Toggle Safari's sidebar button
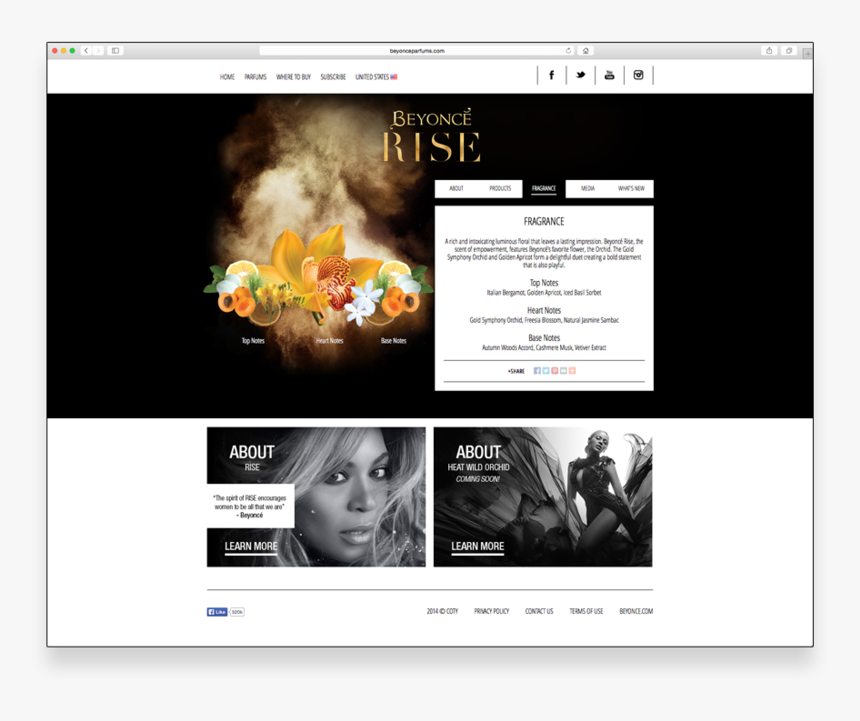This screenshot has width=860, height=721. click(115, 50)
